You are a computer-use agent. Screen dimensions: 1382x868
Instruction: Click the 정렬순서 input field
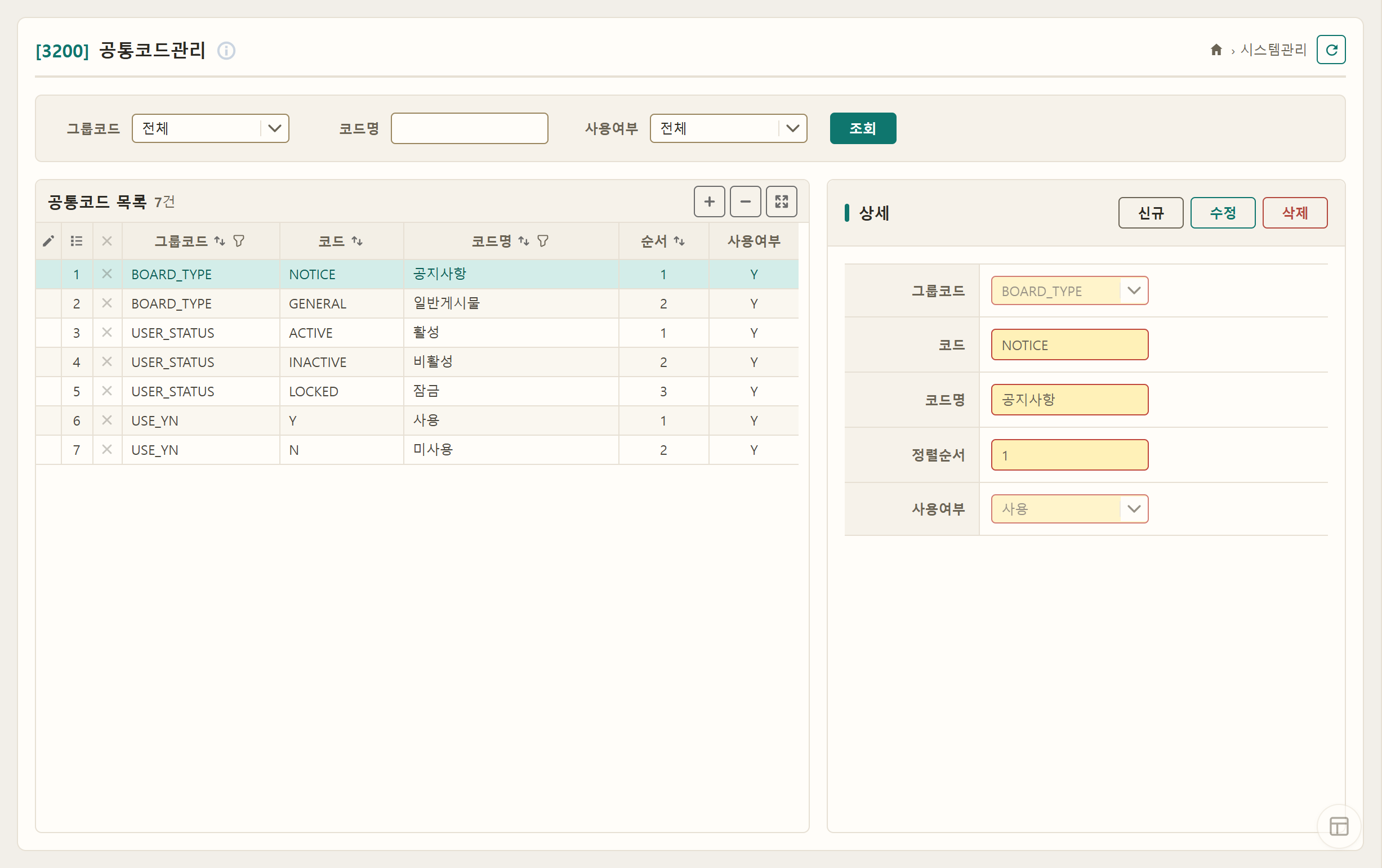click(1069, 454)
